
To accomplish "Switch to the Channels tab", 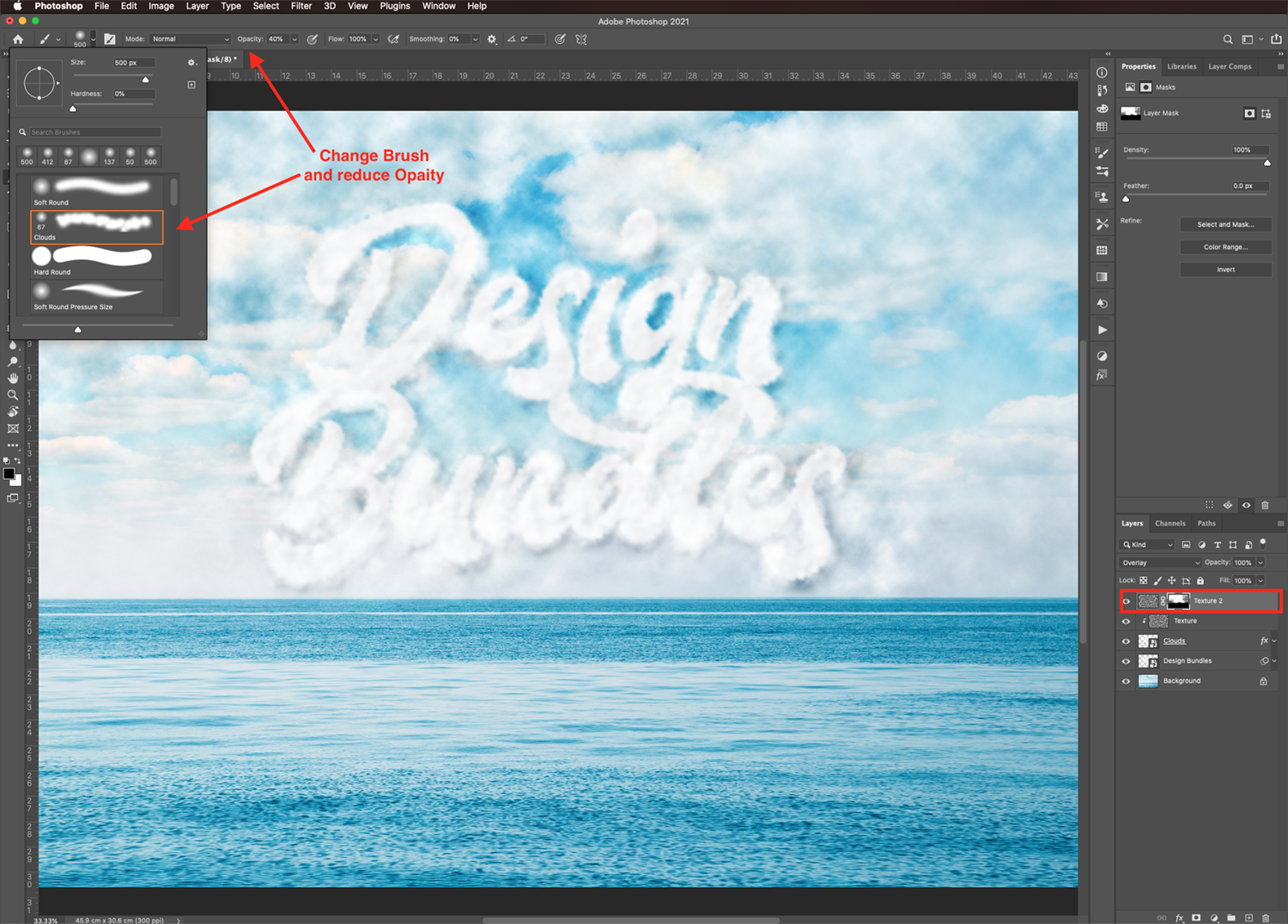I will pyautogui.click(x=1170, y=523).
